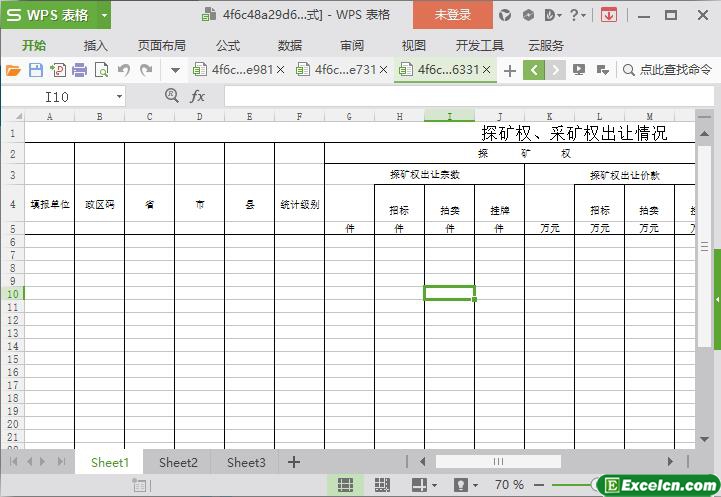Print the spreadsheet with the printer icon

80,70
